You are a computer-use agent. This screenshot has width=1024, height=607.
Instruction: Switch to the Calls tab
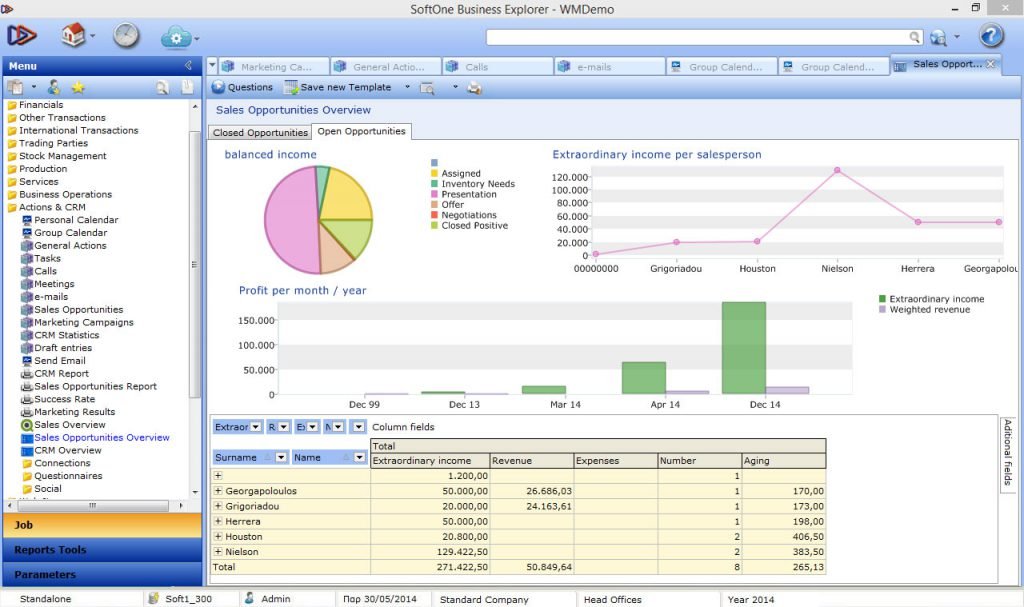[496, 67]
